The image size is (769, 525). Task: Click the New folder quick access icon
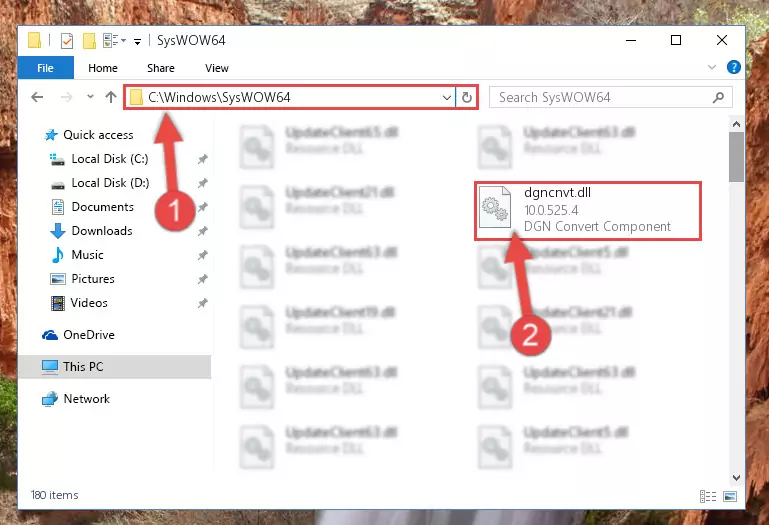point(89,40)
